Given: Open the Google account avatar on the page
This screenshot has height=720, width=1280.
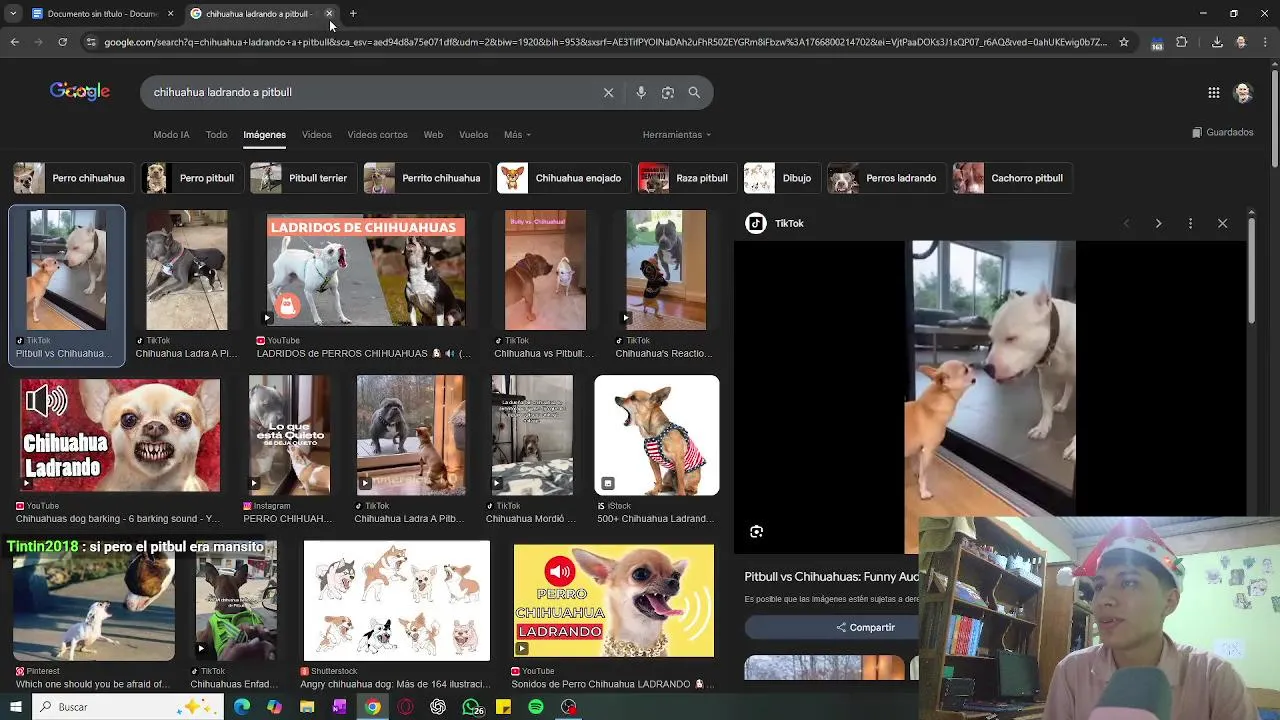Looking at the screenshot, I should point(1243,93).
